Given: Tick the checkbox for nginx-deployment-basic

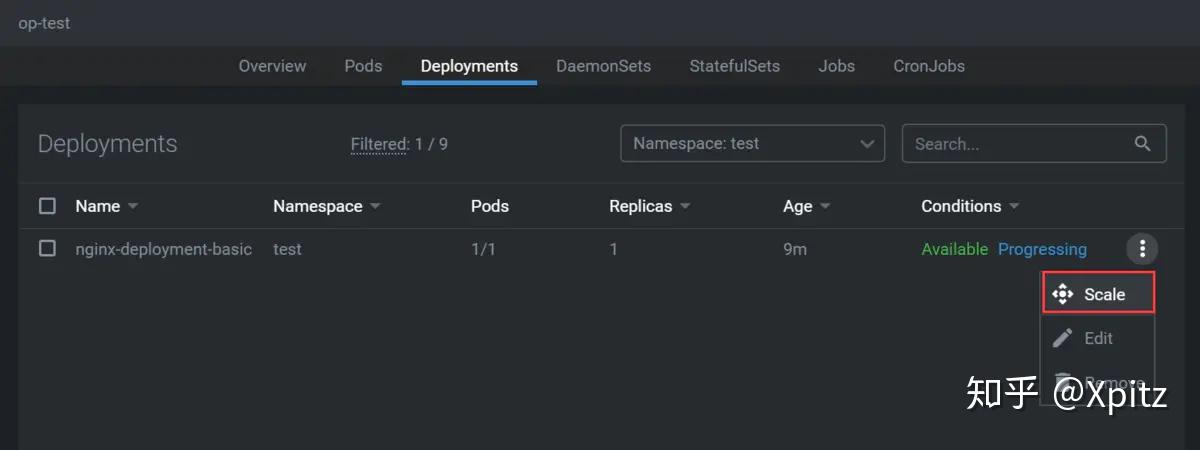Looking at the screenshot, I should (x=47, y=248).
